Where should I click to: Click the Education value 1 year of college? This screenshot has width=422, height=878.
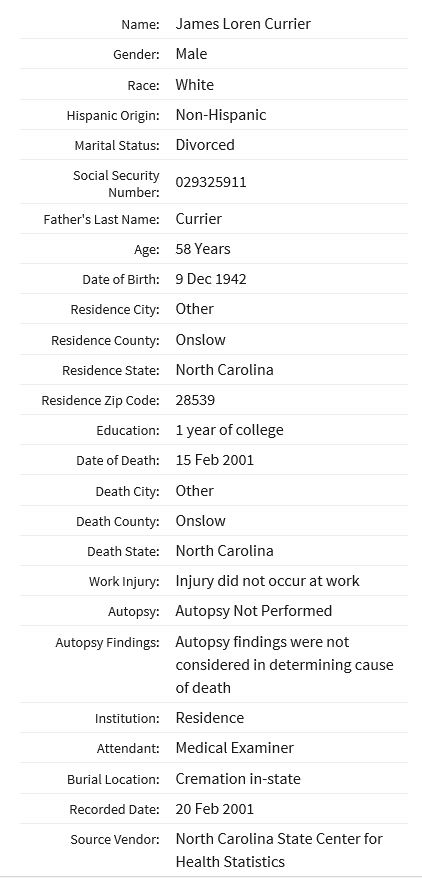point(229,430)
